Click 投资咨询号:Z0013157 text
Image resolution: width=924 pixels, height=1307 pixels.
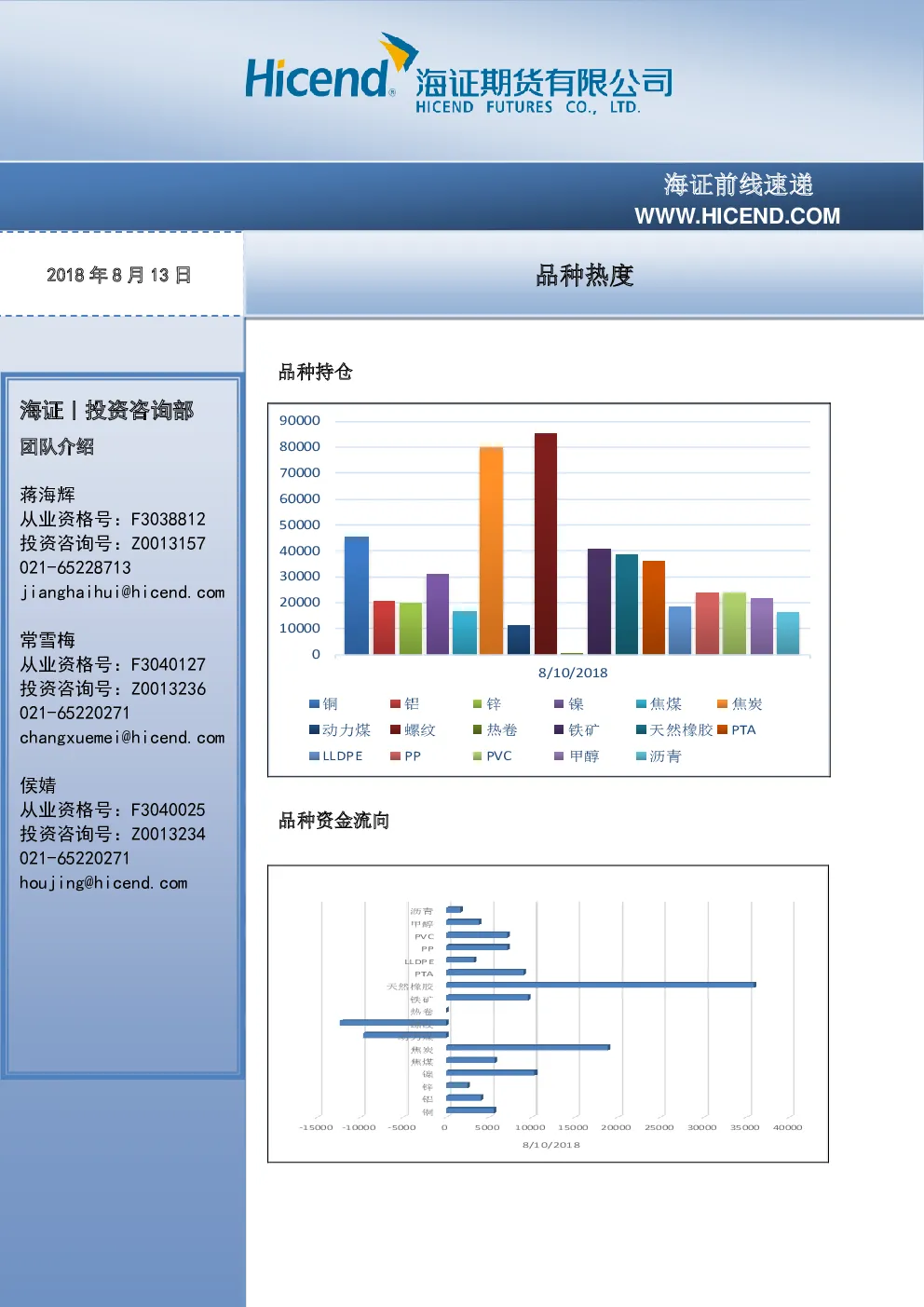click(113, 543)
